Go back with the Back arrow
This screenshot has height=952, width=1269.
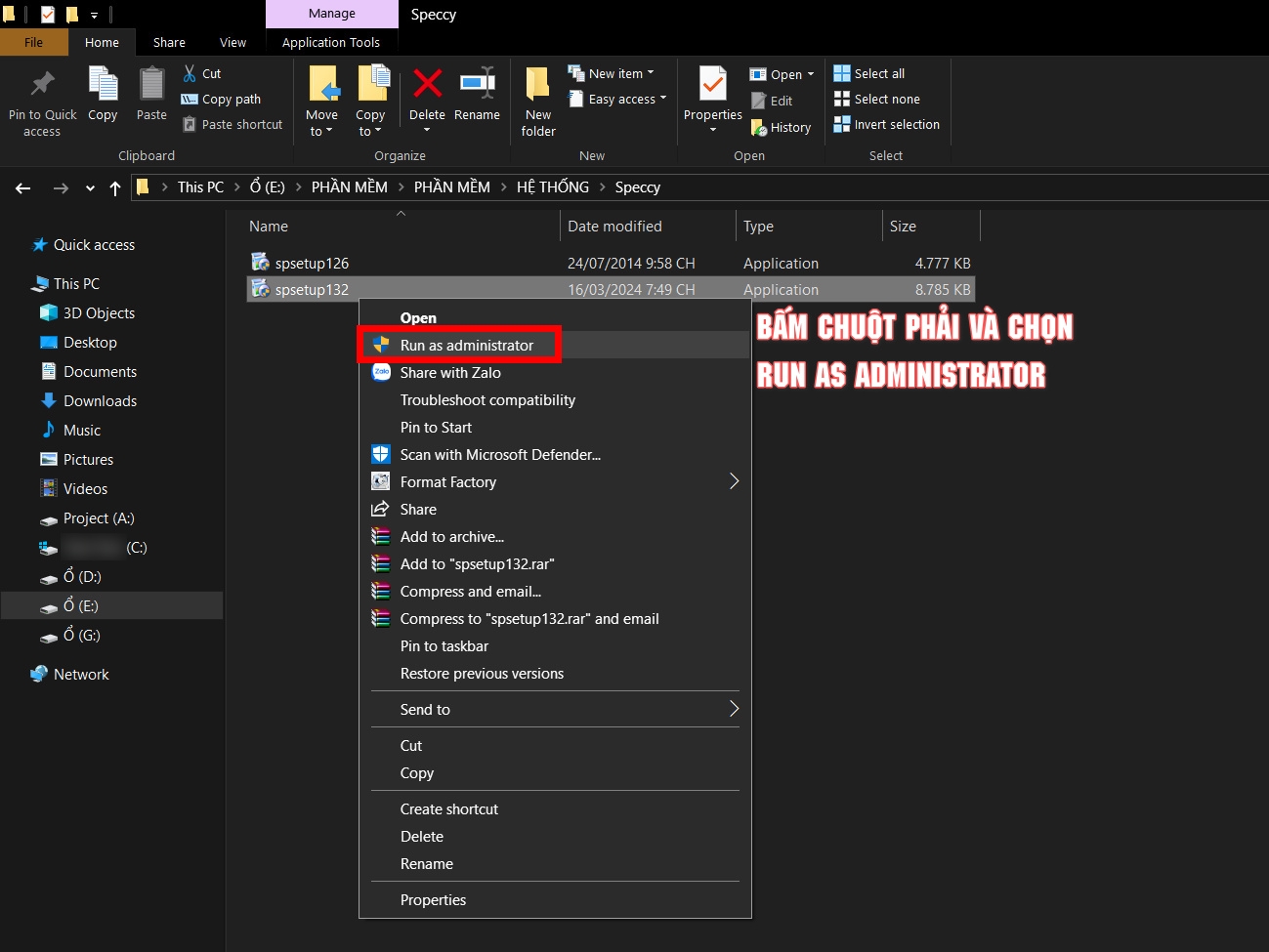(x=23, y=187)
